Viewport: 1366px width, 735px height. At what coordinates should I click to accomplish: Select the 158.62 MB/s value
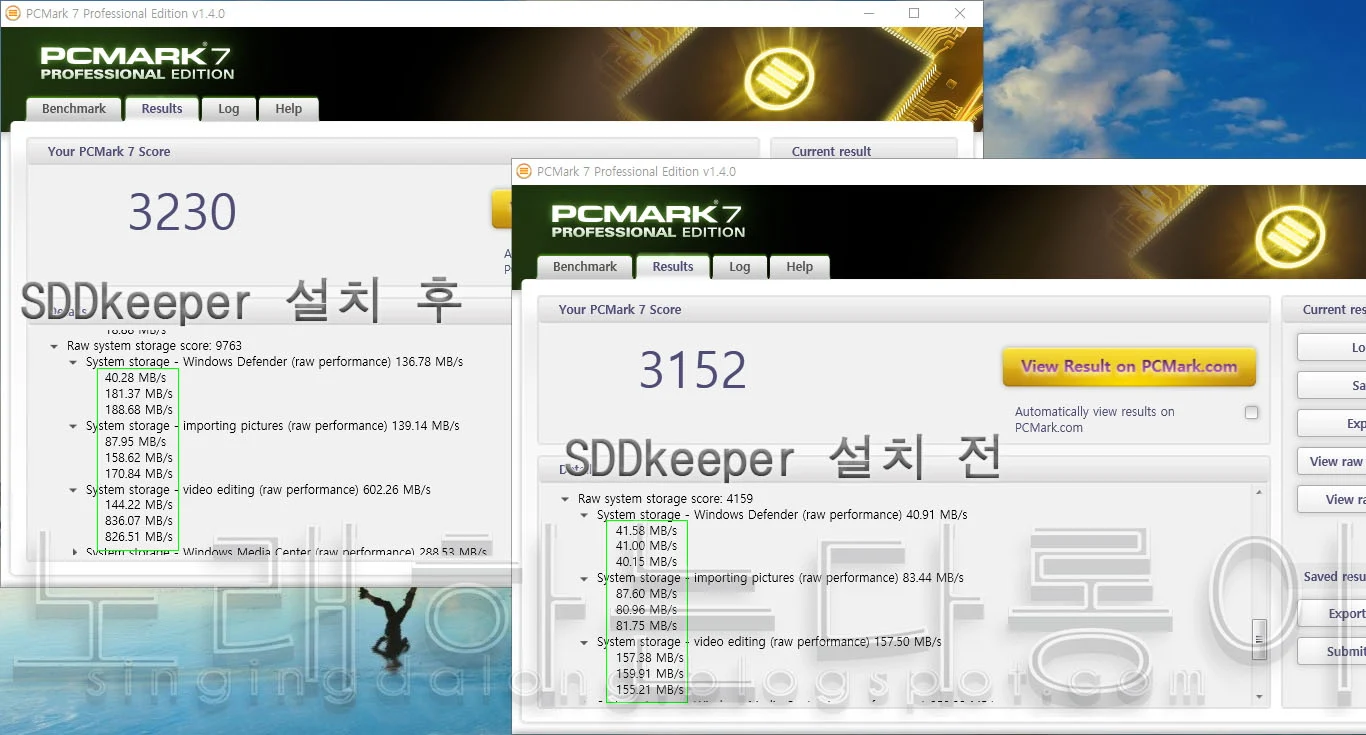[x=139, y=458]
